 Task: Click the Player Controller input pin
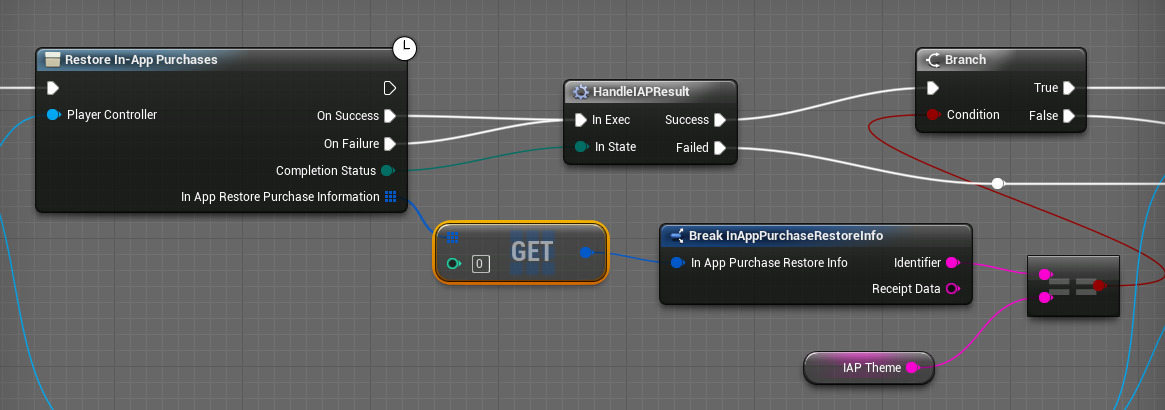click(54, 115)
